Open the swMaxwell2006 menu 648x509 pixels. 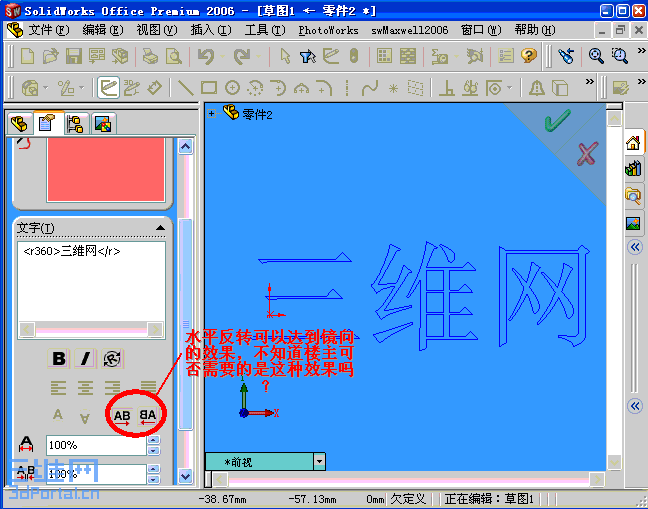point(410,30)
